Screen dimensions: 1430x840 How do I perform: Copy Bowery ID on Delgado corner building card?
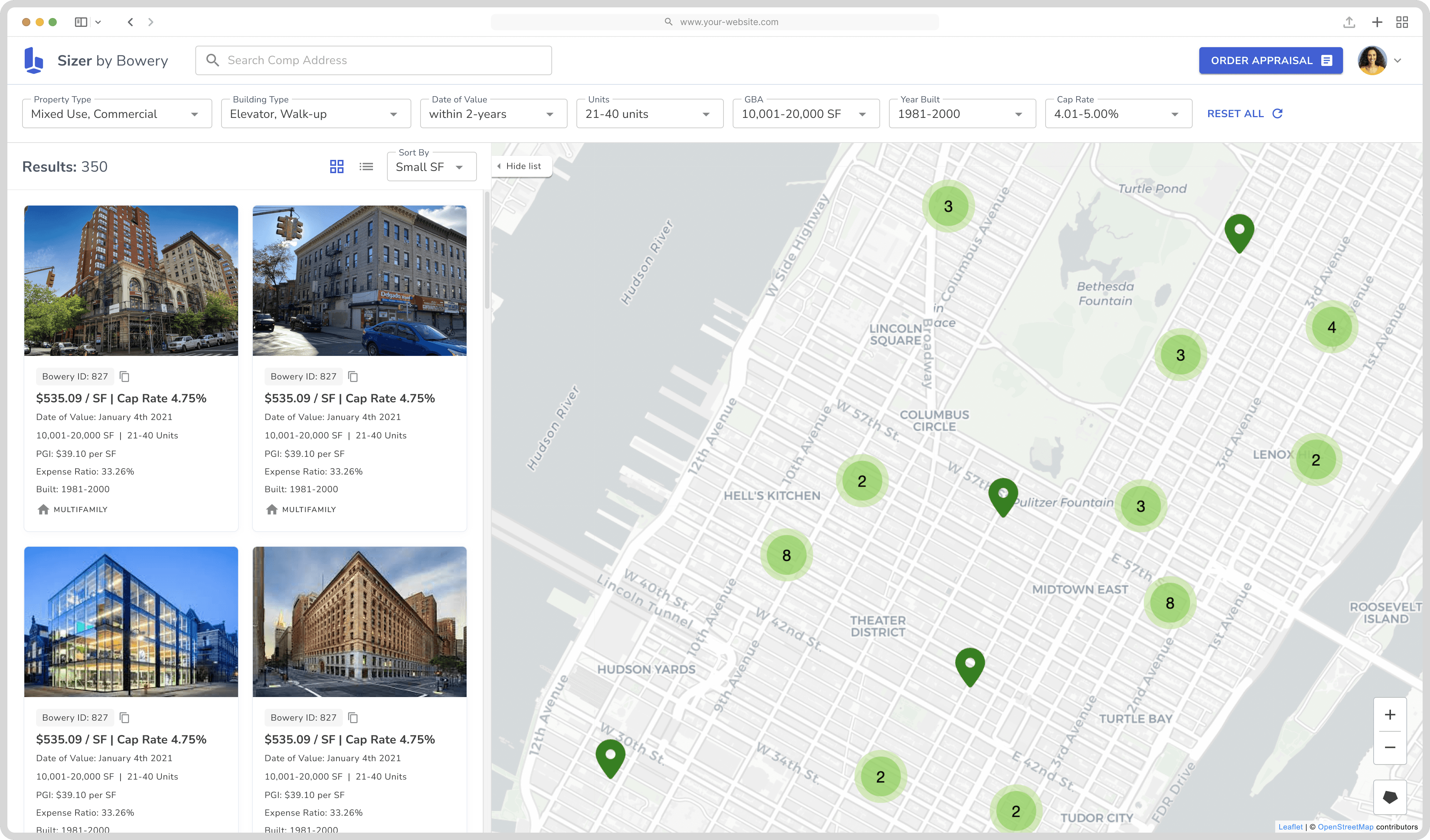click(352, 377)
